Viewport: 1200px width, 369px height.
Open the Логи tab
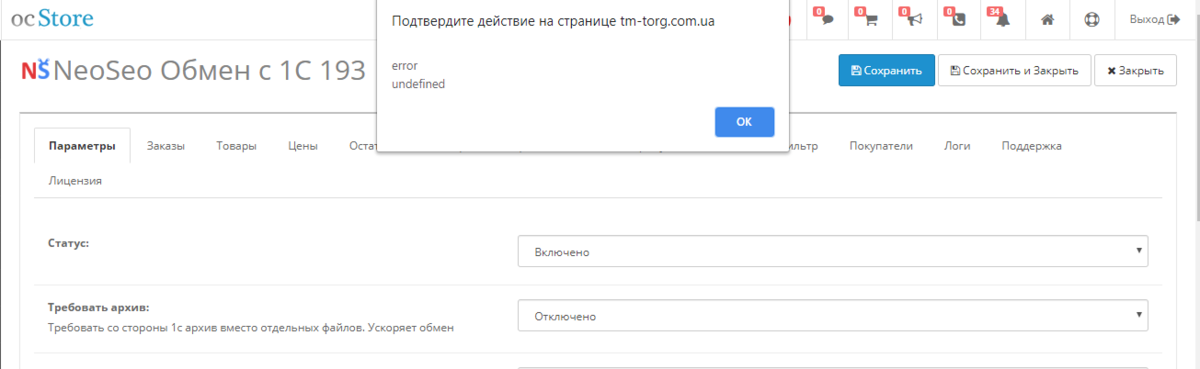(x=957, y=146)
